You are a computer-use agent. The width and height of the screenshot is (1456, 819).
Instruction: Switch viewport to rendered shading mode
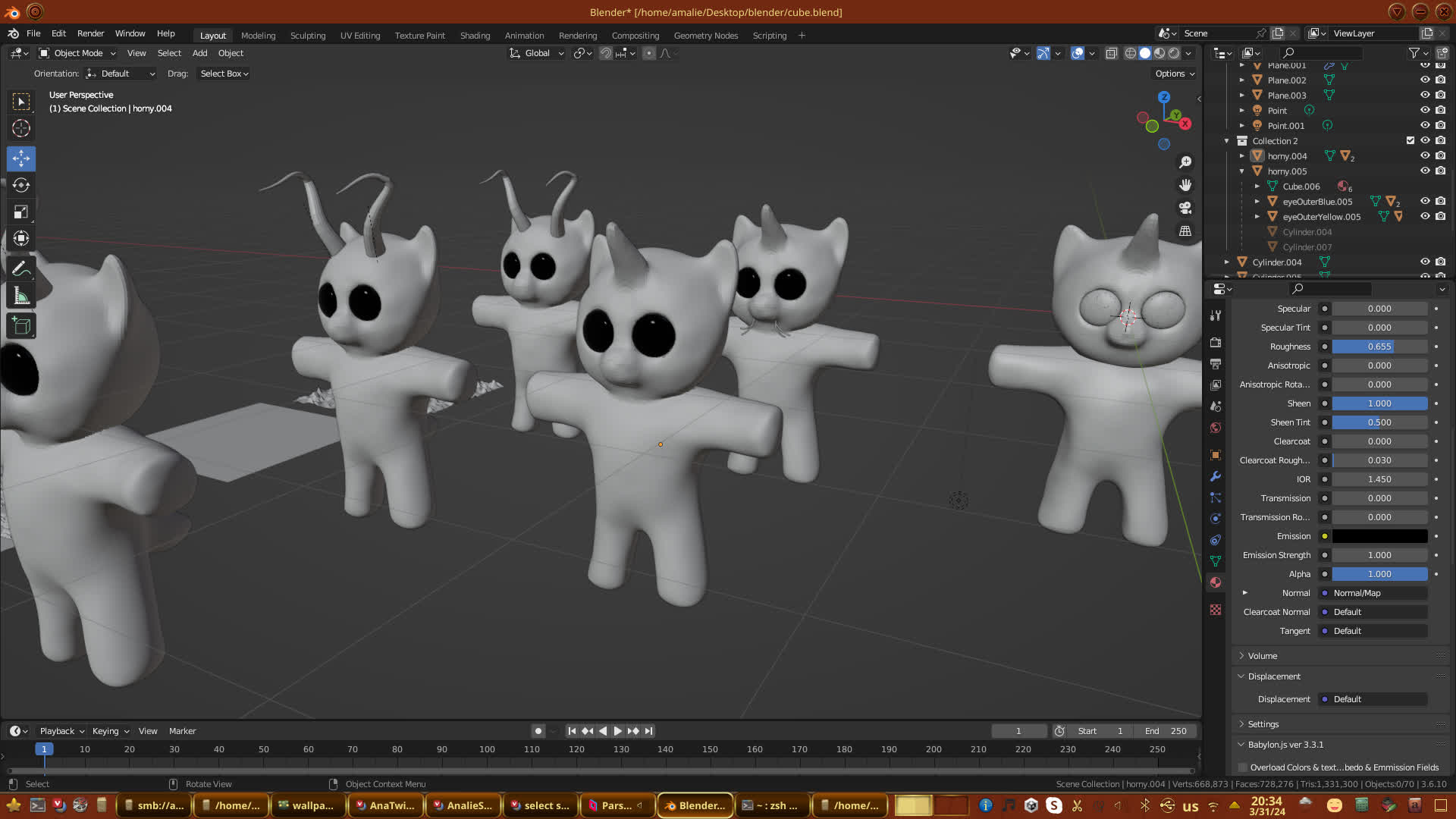[1174, 53]
